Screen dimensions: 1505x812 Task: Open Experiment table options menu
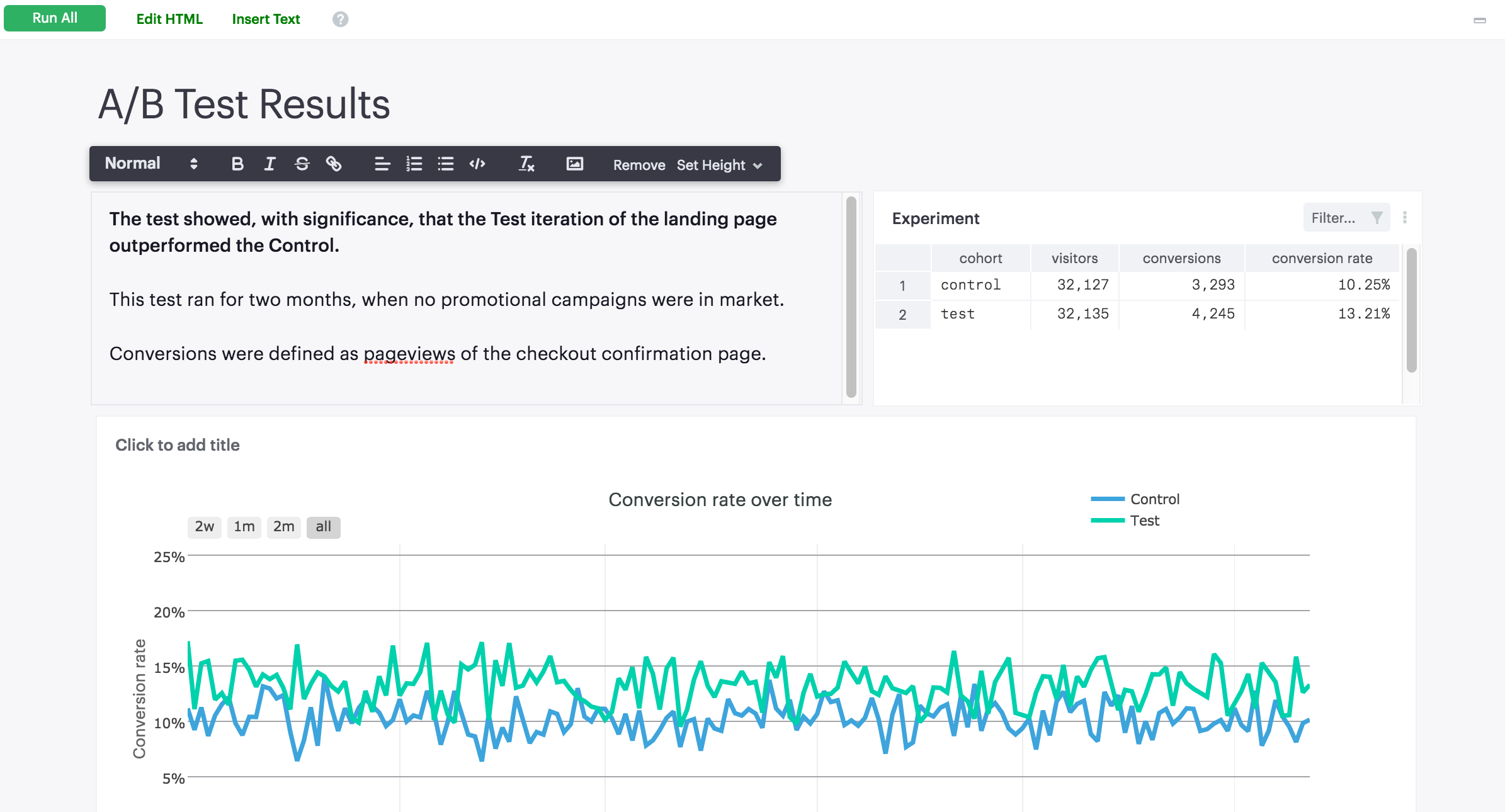[x=1404, y=218]
